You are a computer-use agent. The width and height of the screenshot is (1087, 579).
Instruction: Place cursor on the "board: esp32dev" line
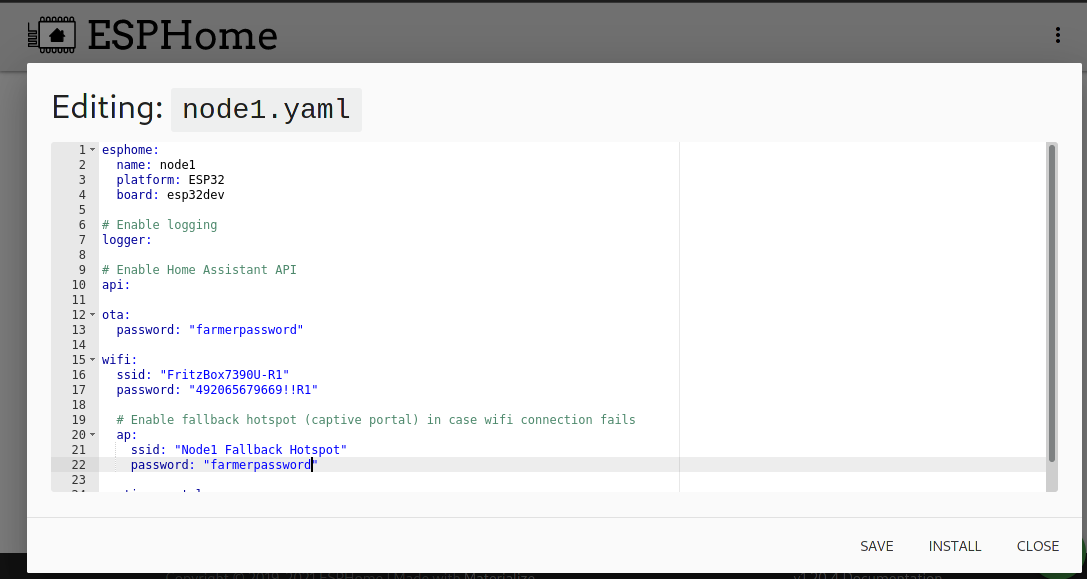(x=170, y=195)
